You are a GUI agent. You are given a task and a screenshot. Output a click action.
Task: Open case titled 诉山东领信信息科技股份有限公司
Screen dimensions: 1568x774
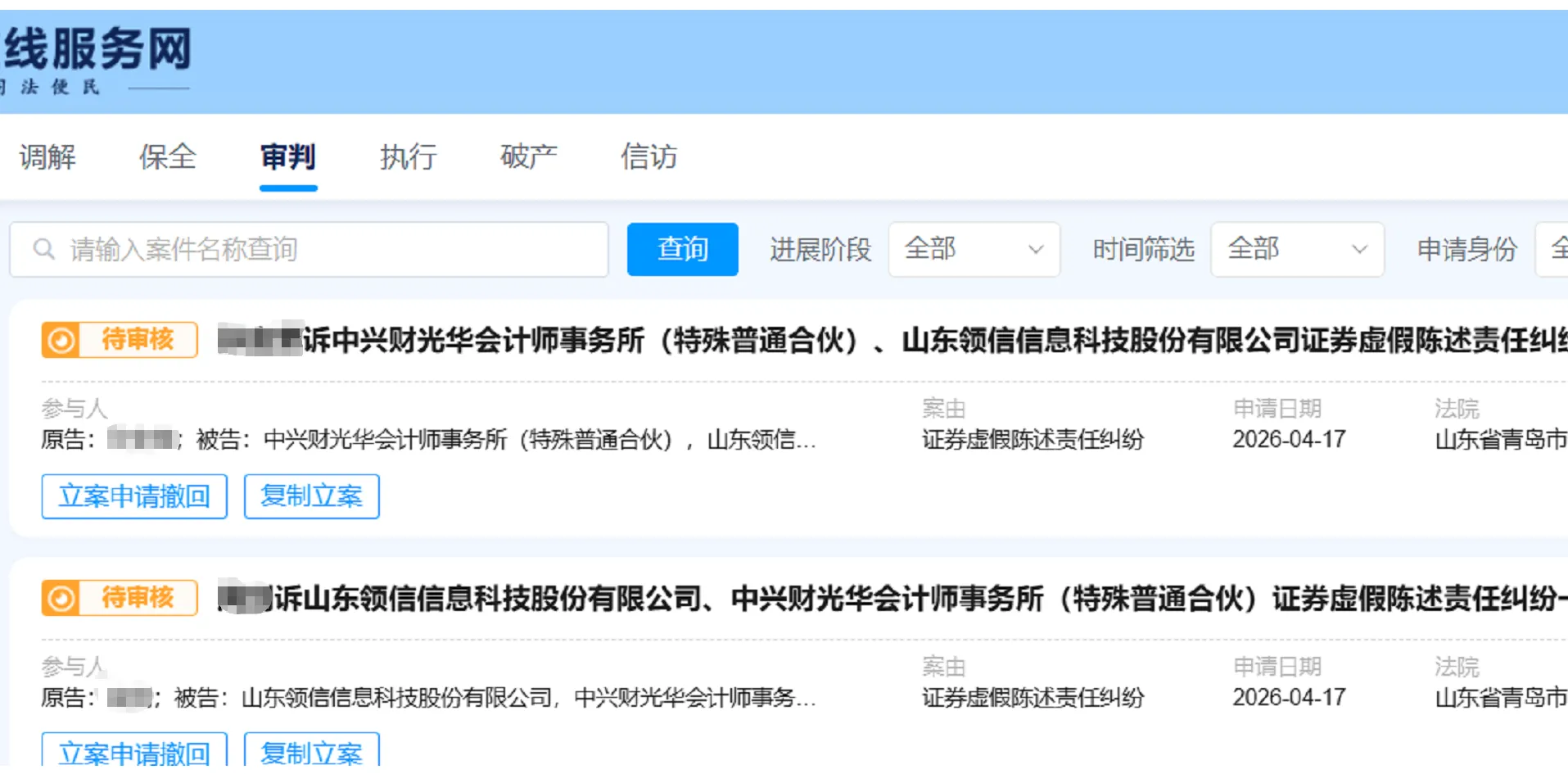click(x=892, y=598)
